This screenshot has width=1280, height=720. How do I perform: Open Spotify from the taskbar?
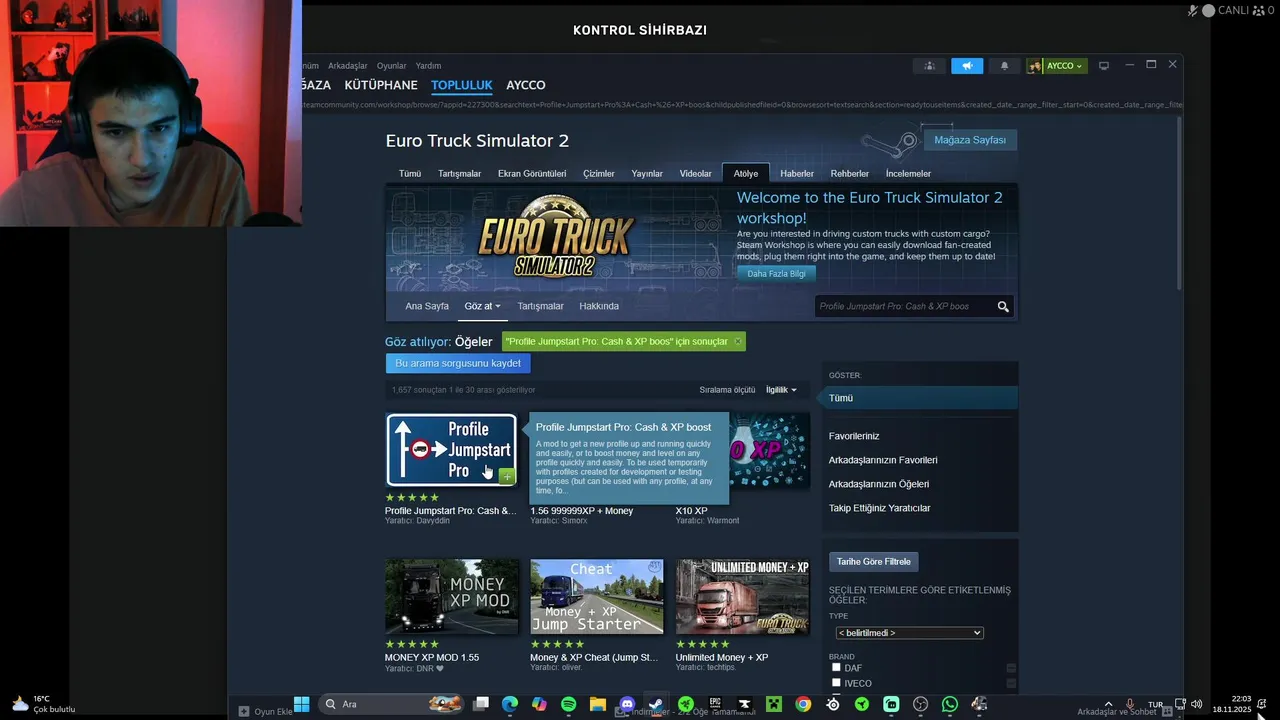568,704
